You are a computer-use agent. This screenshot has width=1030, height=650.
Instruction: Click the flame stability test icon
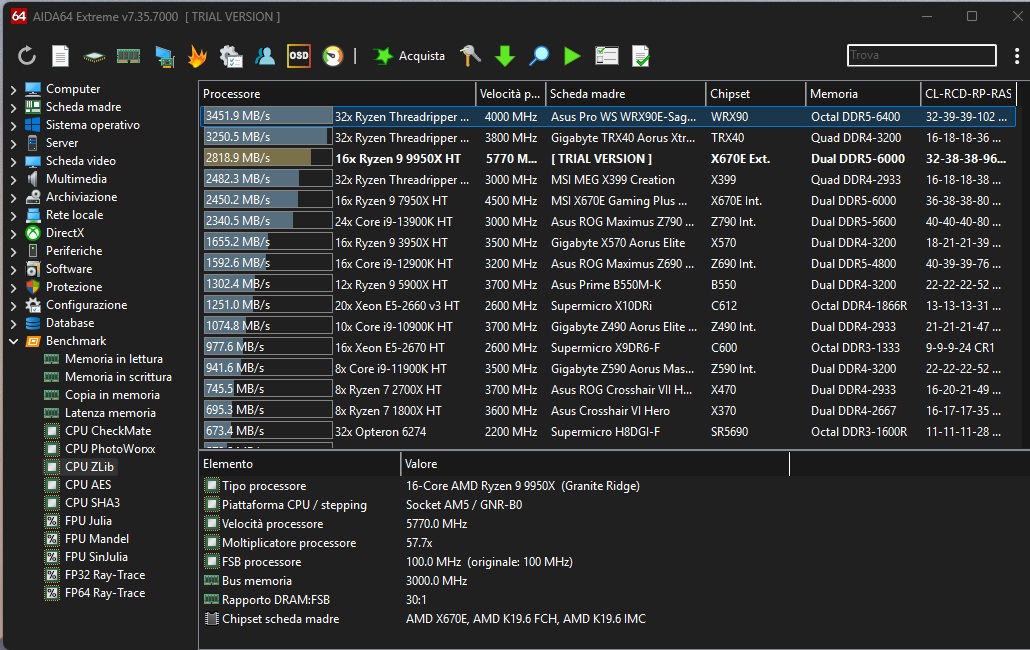point(196,56)
